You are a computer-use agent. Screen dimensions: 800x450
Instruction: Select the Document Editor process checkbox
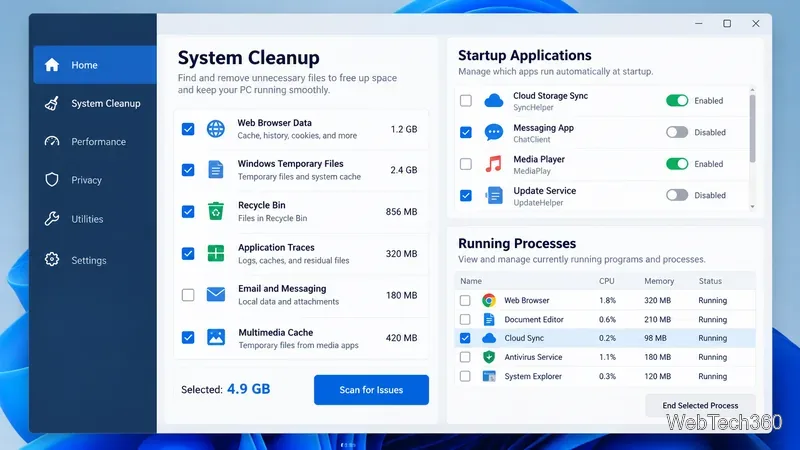click(x=465, y=319)
